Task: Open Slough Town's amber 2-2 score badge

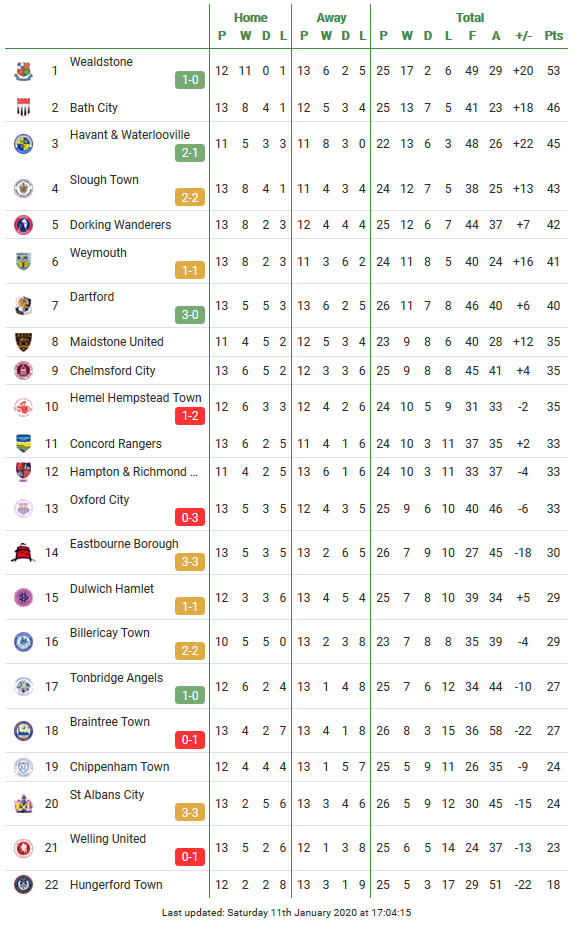Action: coord(190,197)
